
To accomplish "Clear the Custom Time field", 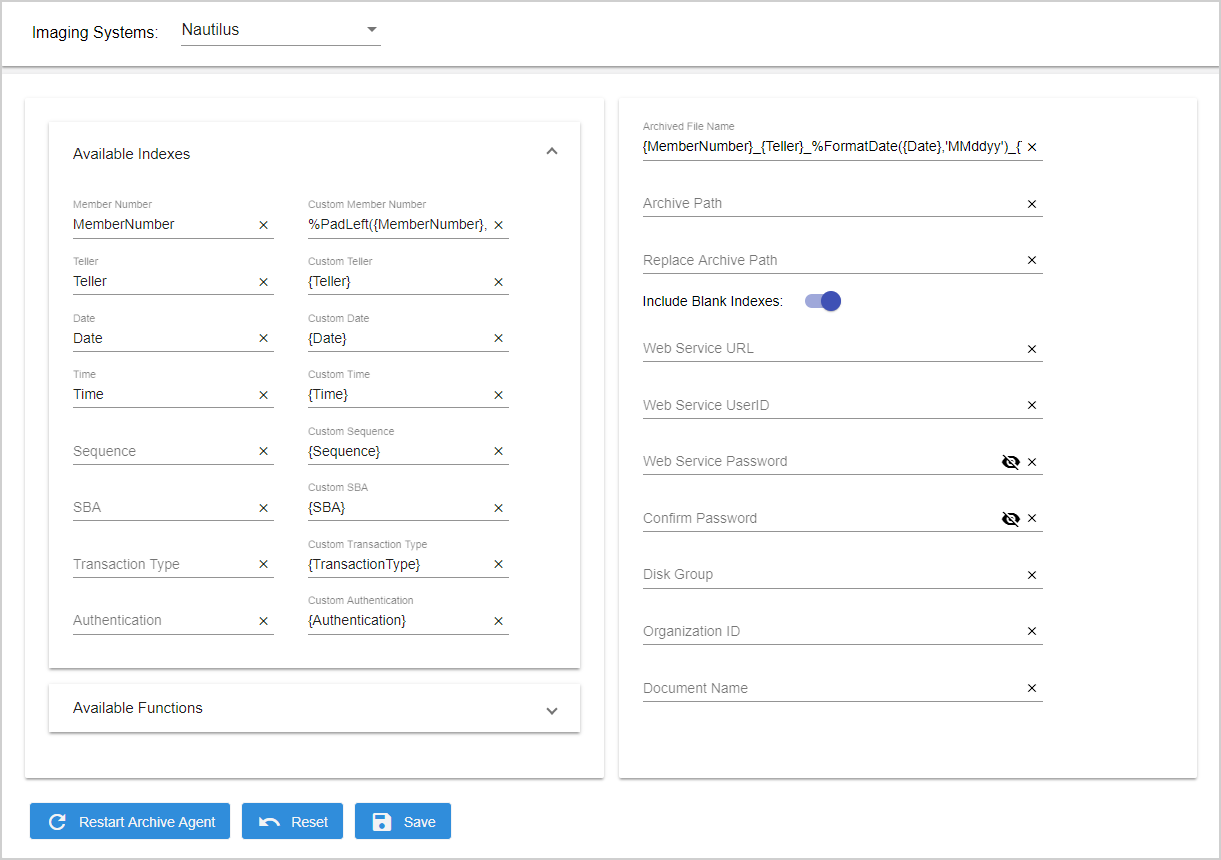I will [x=499, y=395].
